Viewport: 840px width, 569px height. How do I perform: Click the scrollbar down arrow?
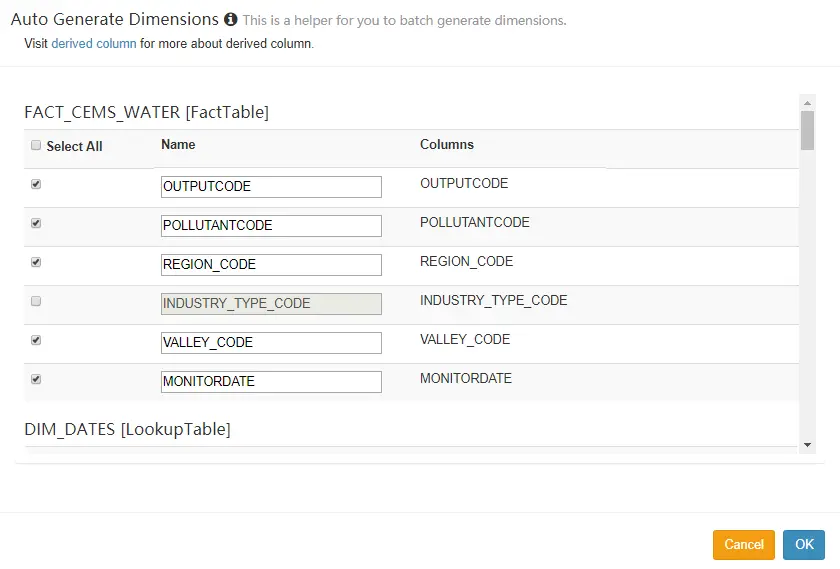point(807,445)
